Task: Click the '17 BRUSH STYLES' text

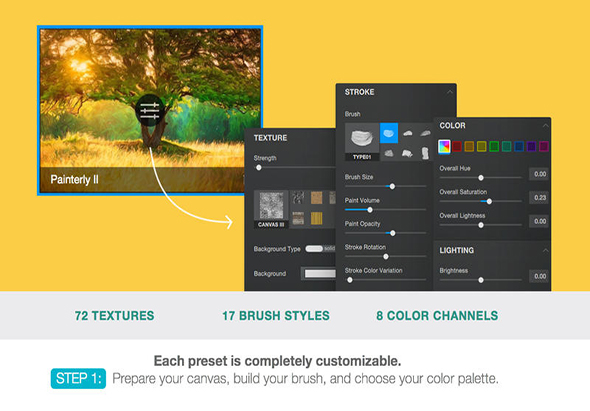Action: click(x=276, y=316)
